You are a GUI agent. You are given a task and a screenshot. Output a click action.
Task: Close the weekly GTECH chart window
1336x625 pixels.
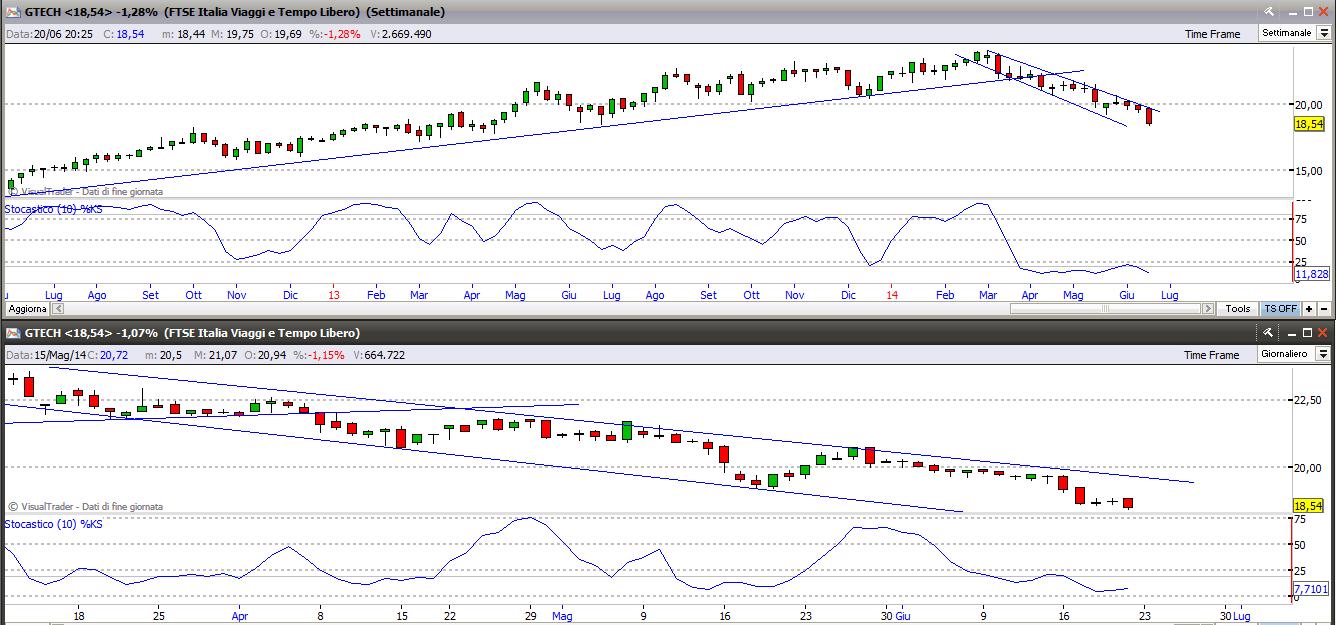[1323, 12]
